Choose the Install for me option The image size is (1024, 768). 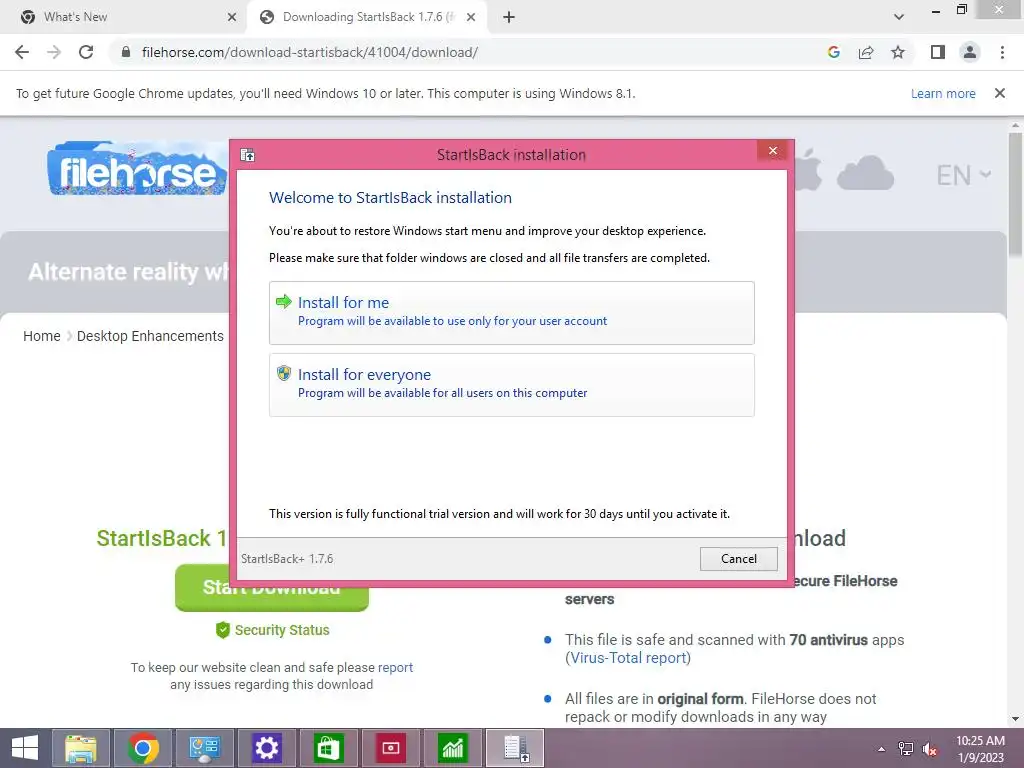pyautogui.click(x=511, y=313)
